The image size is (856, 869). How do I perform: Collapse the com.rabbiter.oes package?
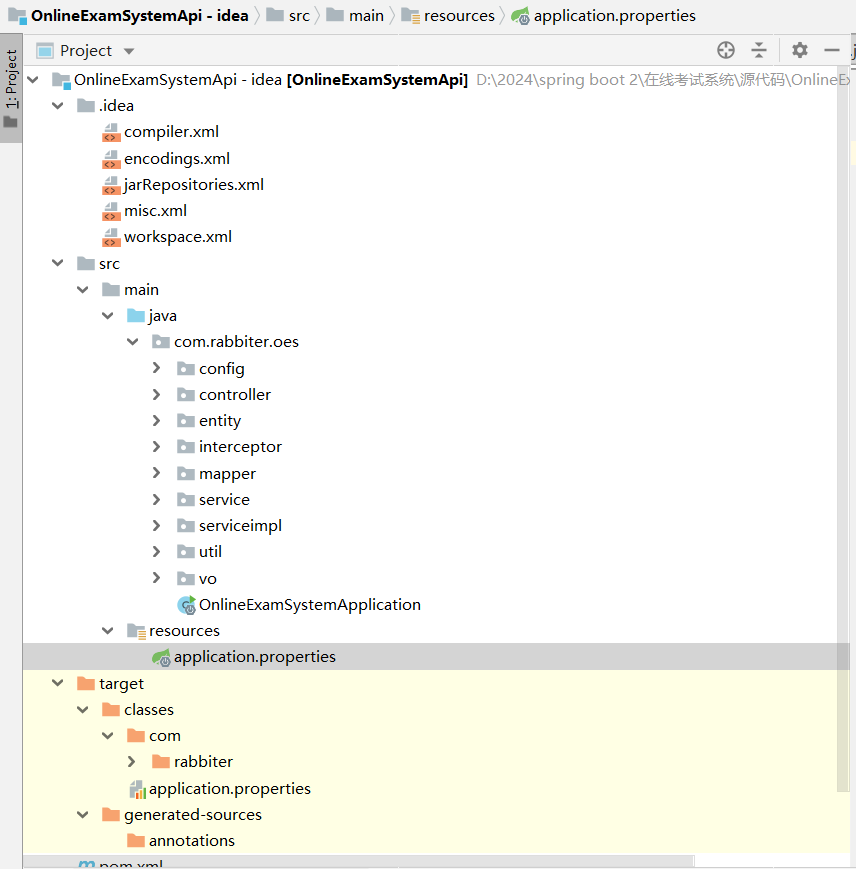[132, 342]
